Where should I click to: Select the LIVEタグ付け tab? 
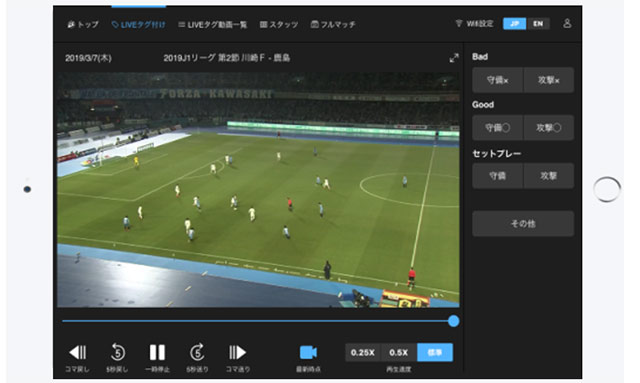[x=138, y=24]
